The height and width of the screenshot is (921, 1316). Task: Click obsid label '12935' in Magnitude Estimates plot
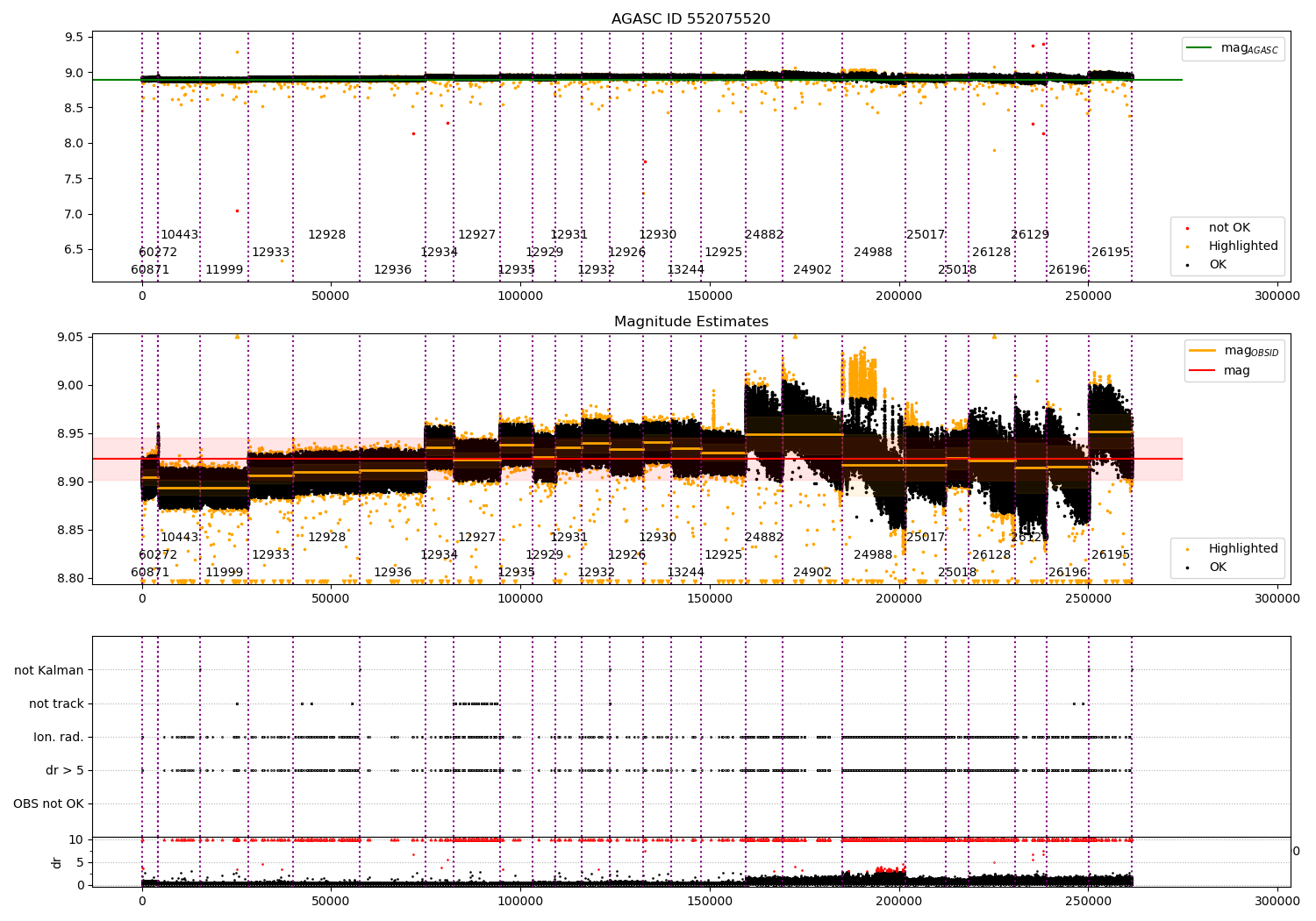[517, 573]
